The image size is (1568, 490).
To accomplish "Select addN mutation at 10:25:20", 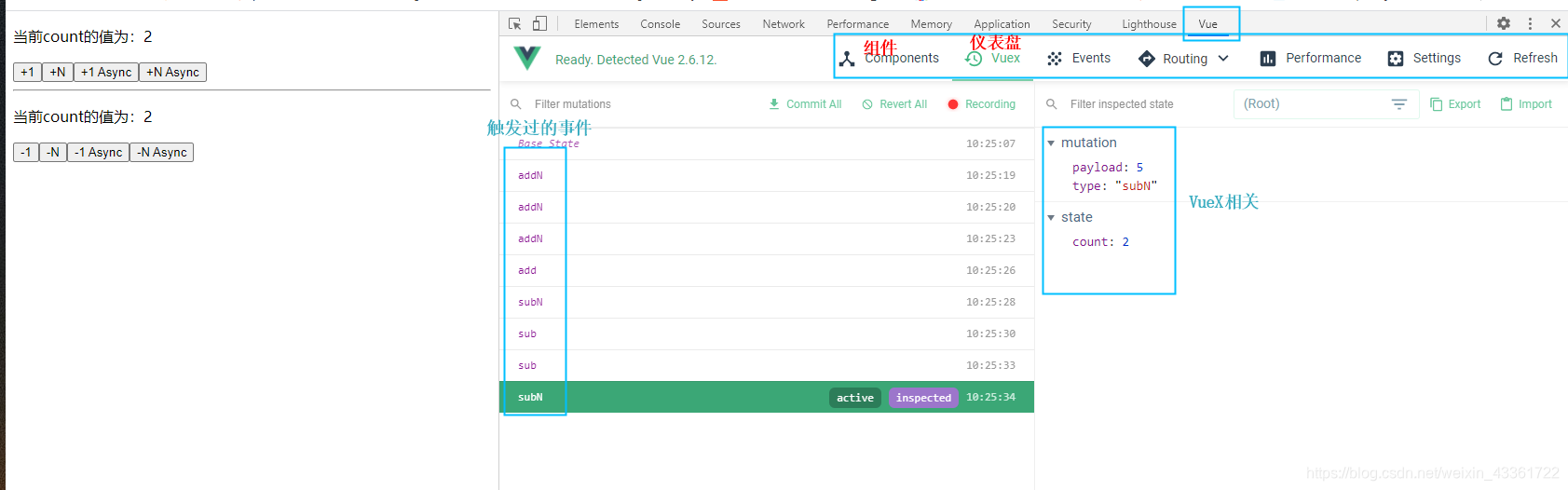I will (x=767, y=207).
